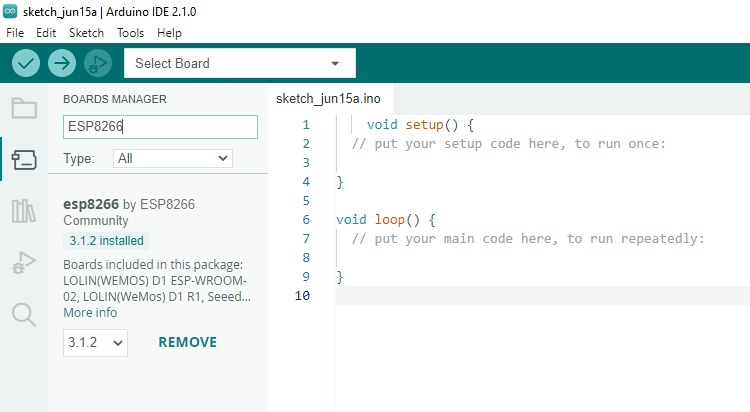Follow the More info link

point(90,312)
